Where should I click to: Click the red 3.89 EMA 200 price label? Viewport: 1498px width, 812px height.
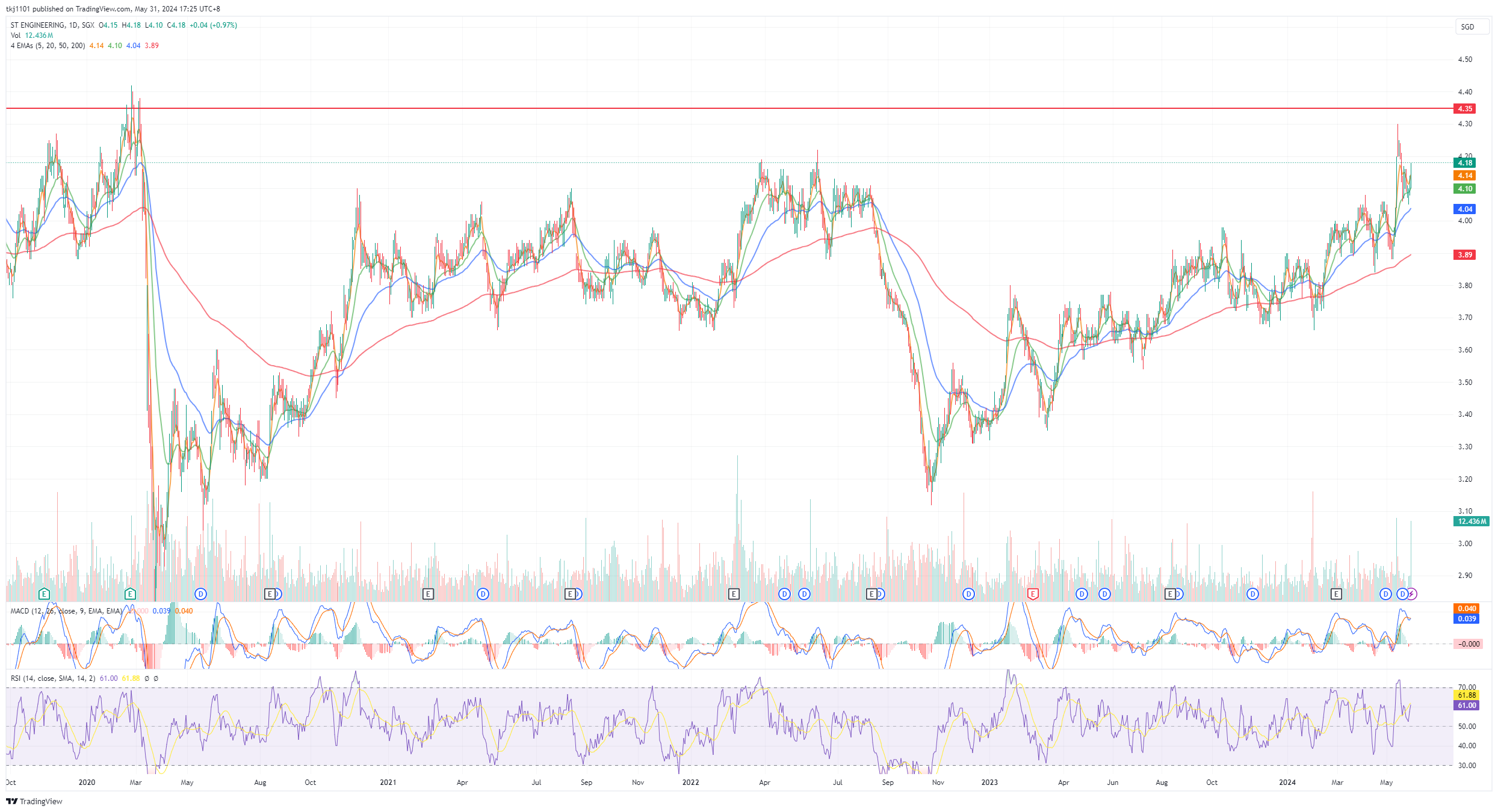(1465, 255)
